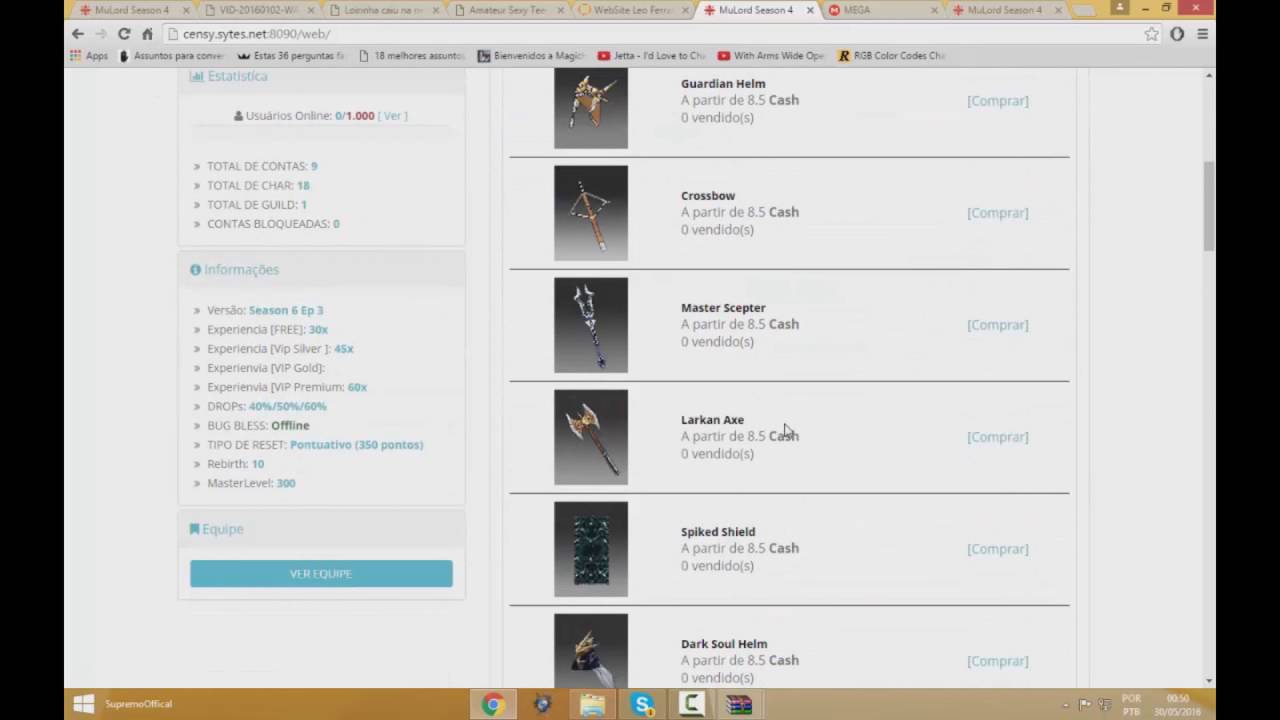This screenshot has height=720, width=1280.
Task: Click Comprar for Crossbow
Action: pos(997,213)
